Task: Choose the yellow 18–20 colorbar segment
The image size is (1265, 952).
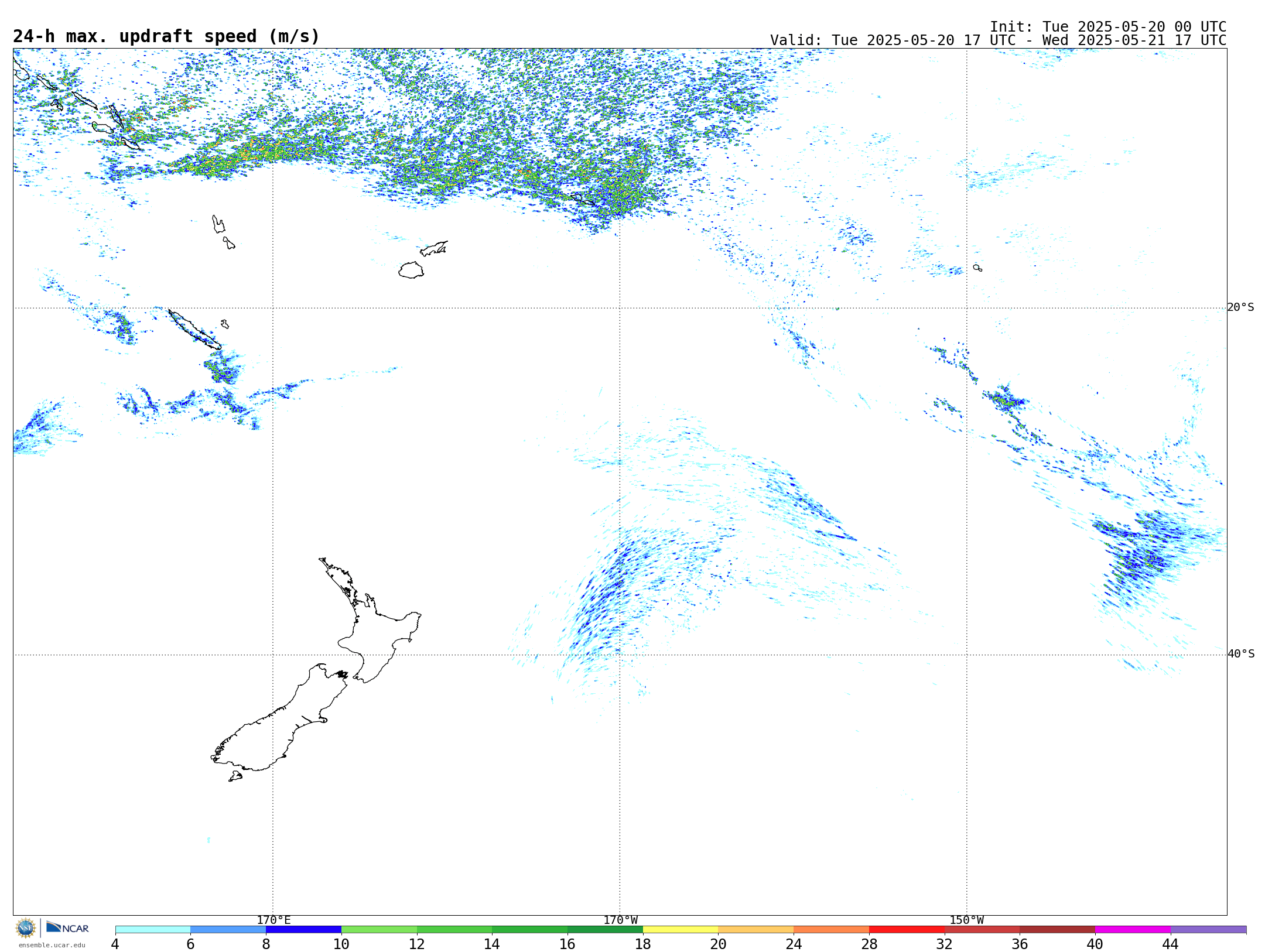Action: click(681, 930)
